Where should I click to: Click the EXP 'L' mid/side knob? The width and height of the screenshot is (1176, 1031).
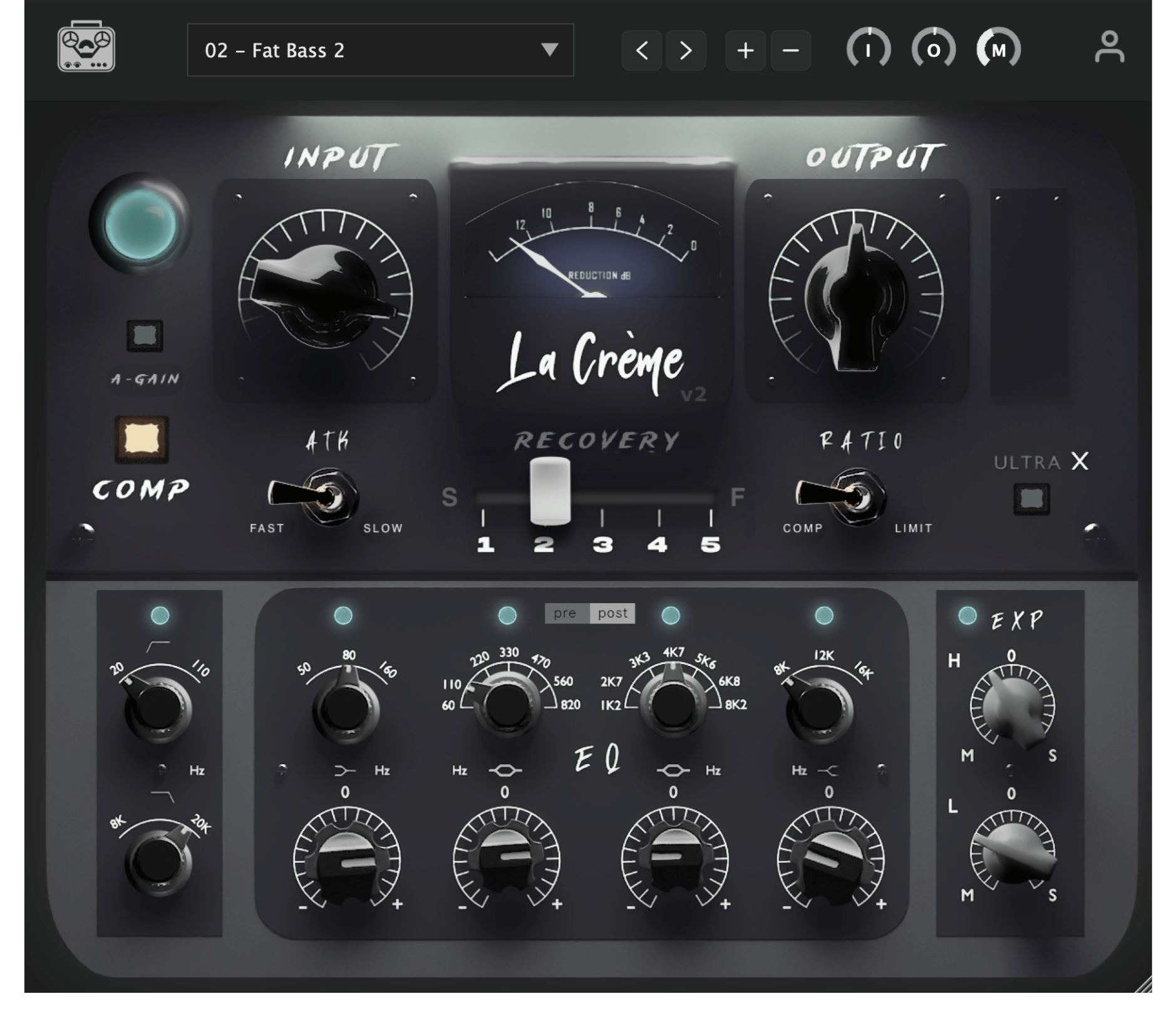point(1012,852)
